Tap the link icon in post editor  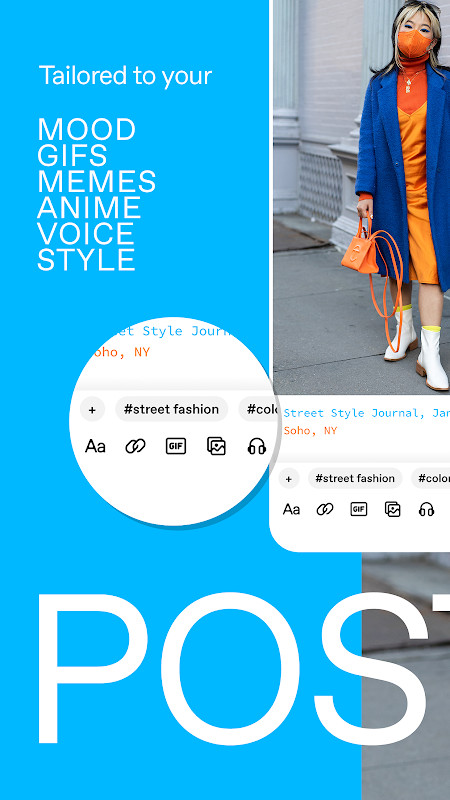pos(324,509)
